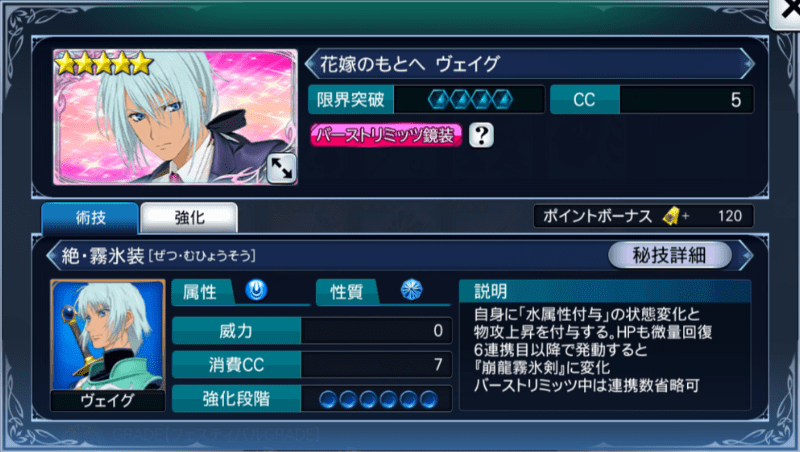Expand the Veigue card artwork with arrows icon

click(x=281, y=168)
